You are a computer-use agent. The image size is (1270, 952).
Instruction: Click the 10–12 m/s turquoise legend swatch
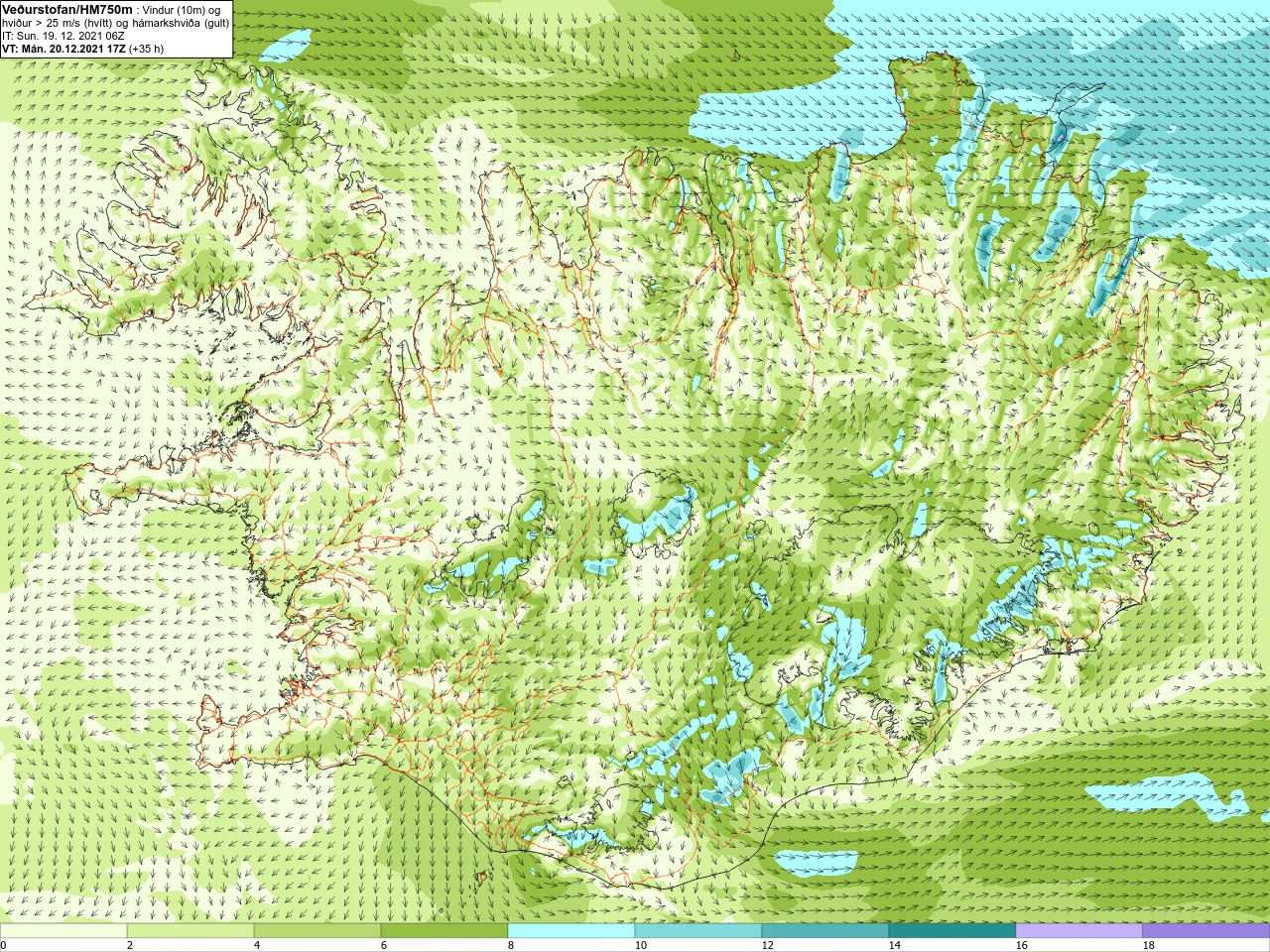pyautogui.click(x=698, y=931)
